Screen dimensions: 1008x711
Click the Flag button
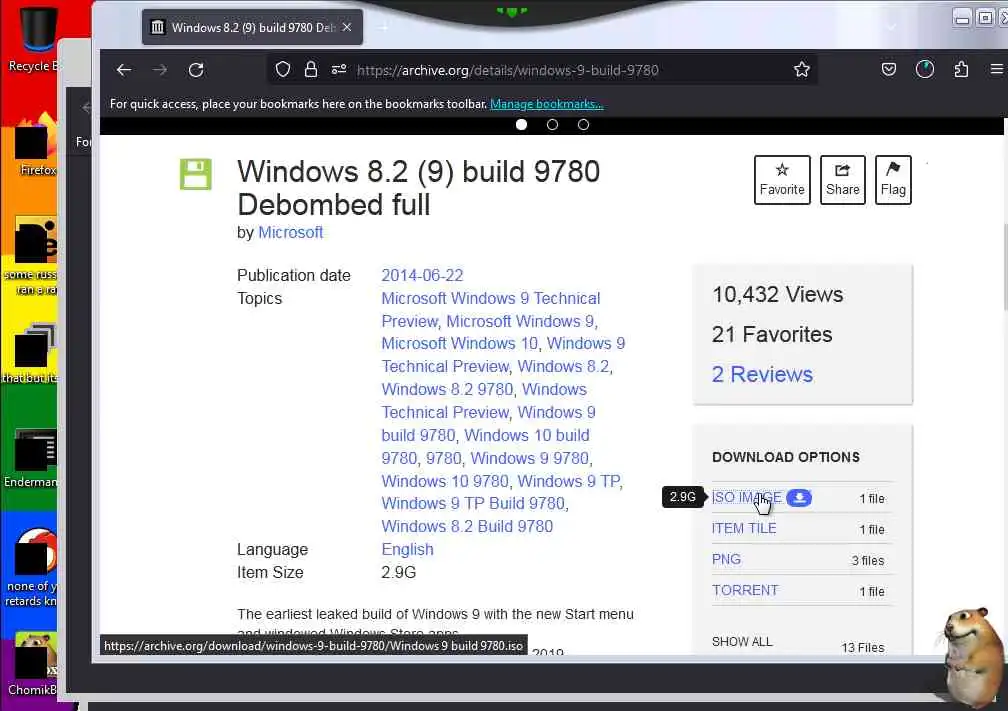(x=893, y=180)
